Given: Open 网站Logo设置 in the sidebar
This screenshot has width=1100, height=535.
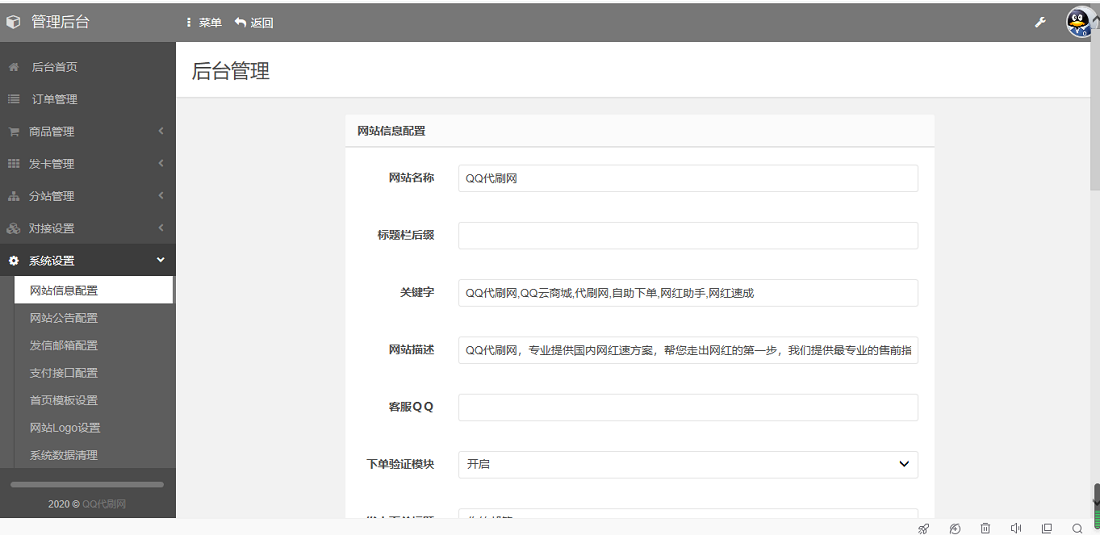Looking at the screenshot, I should pyautogui.click(x=65, y=428).
